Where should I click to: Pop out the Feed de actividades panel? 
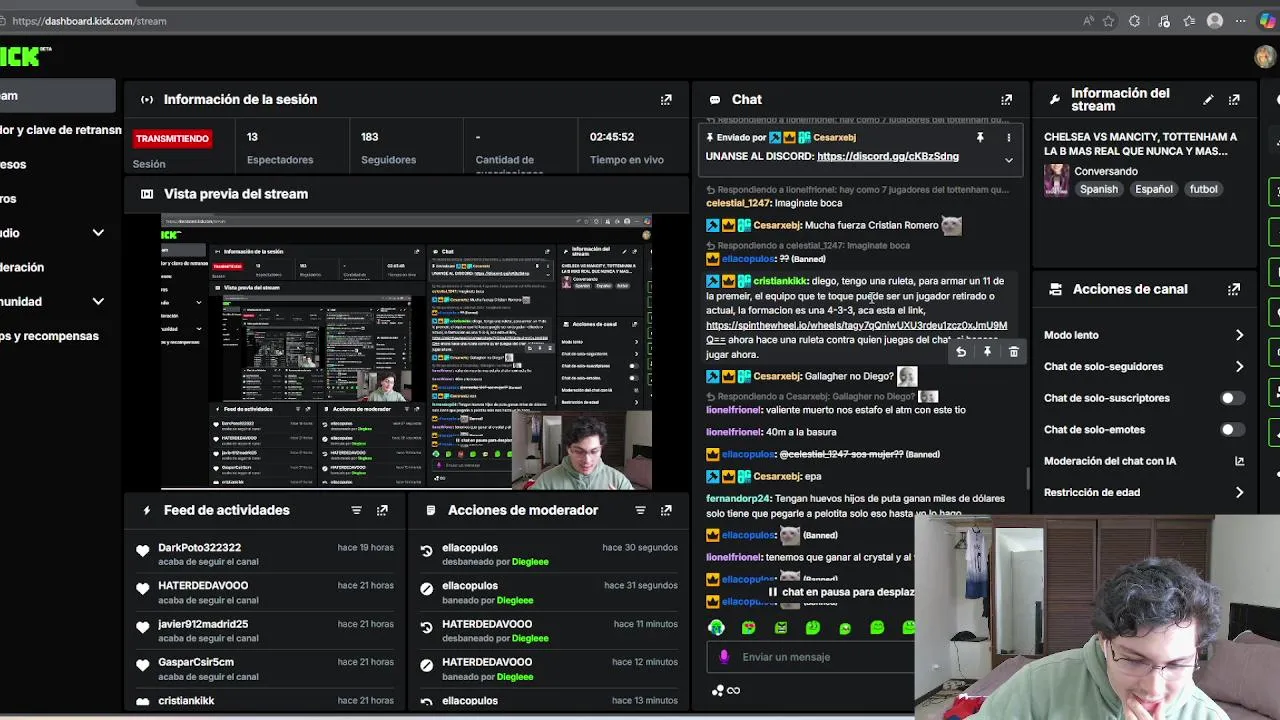pos(382,510)
